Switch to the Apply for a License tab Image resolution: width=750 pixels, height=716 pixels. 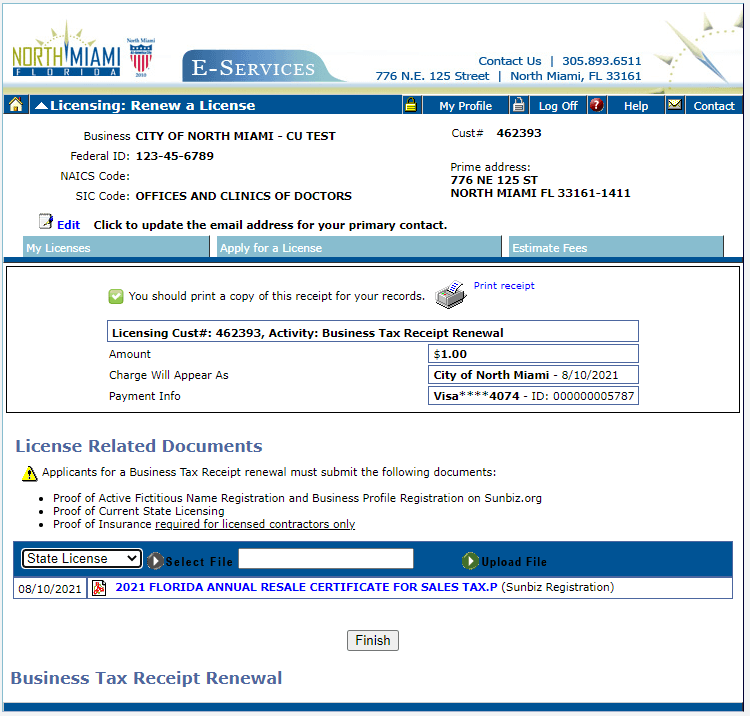pos(359,247)
